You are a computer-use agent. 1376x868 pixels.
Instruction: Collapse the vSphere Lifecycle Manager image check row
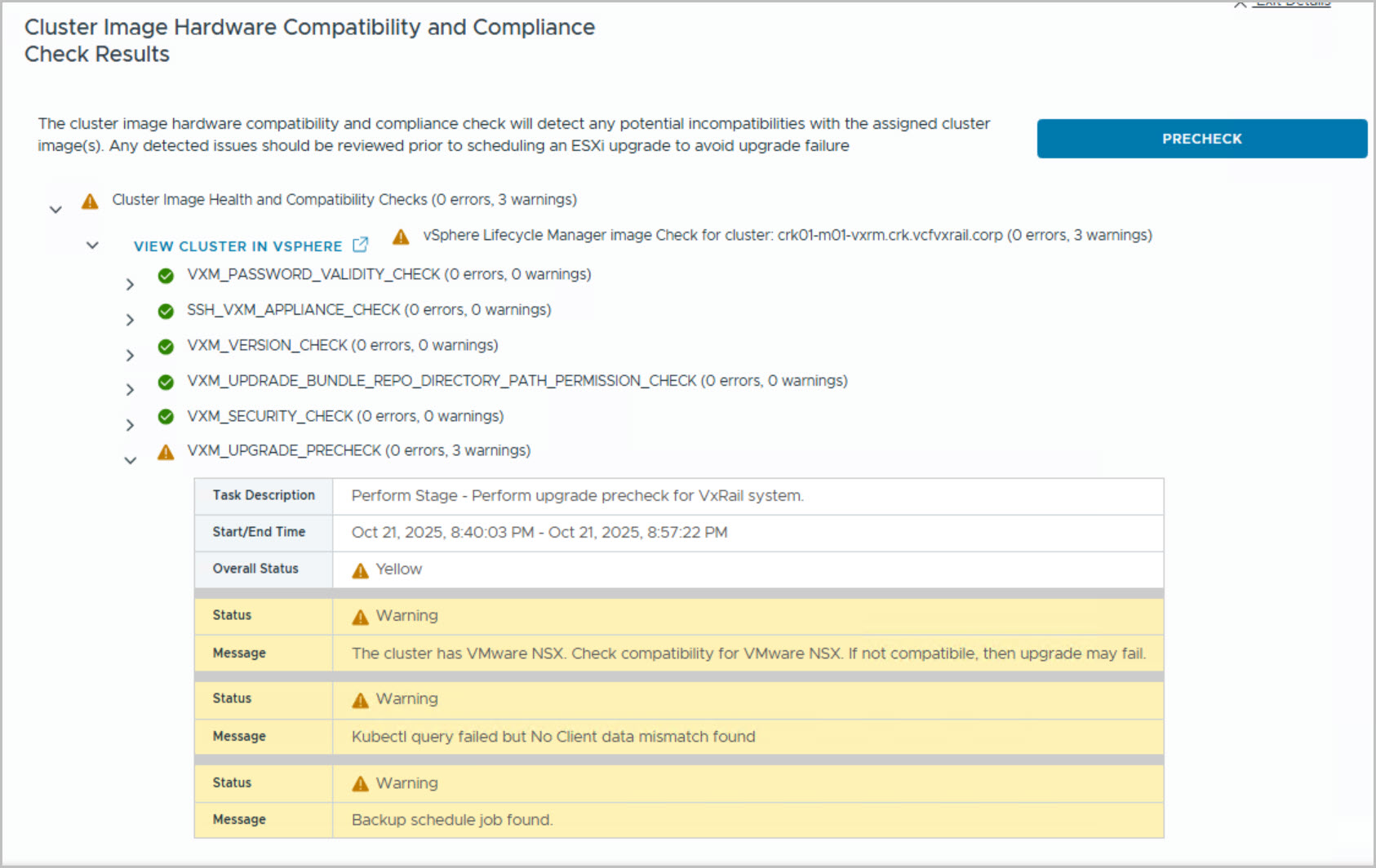[92, 245]
